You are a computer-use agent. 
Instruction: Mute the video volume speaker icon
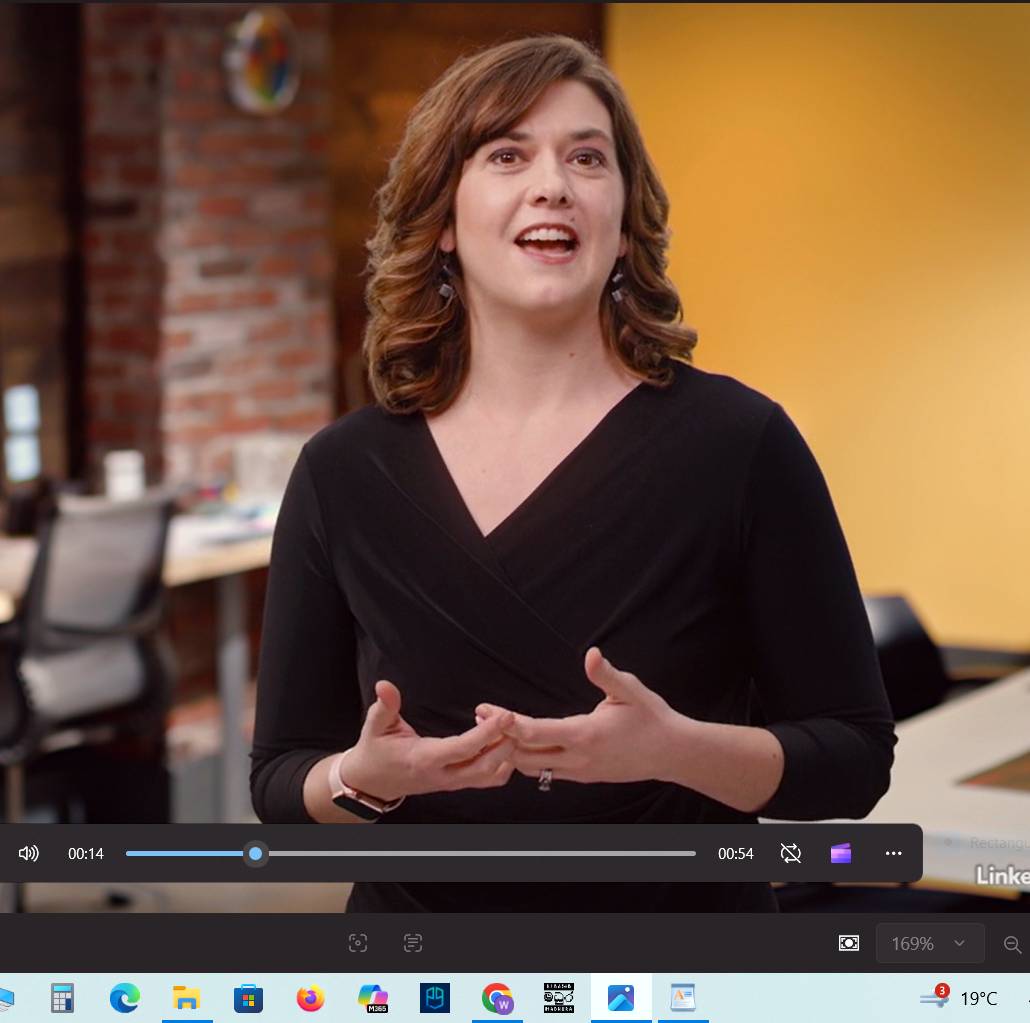[29, 853]
